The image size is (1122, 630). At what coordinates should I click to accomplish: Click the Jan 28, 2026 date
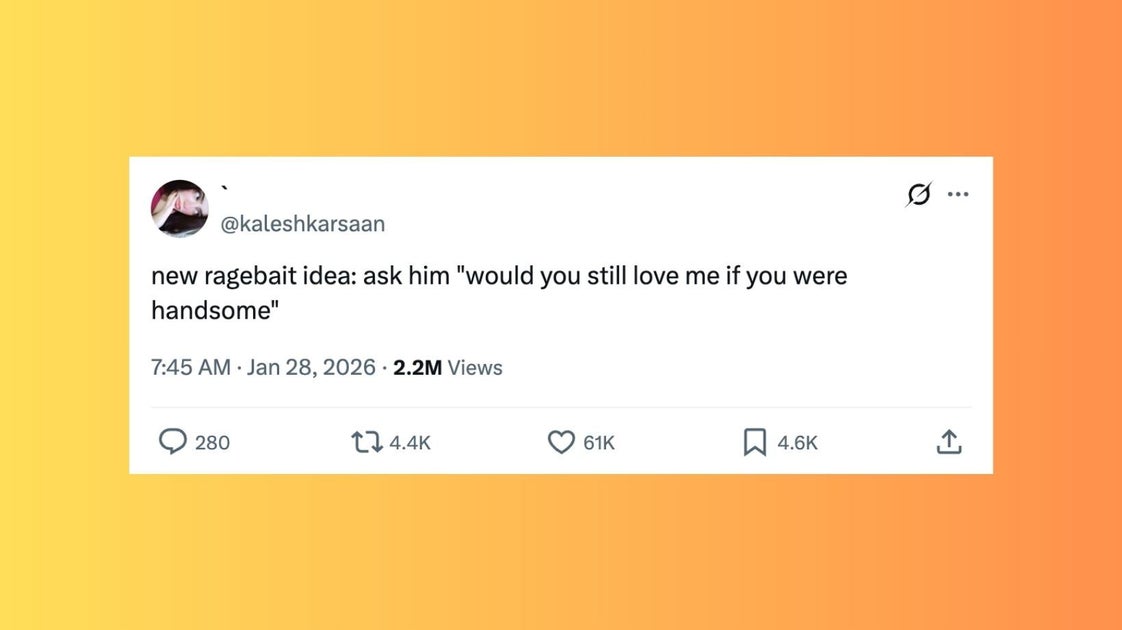[x=310, y=367]
